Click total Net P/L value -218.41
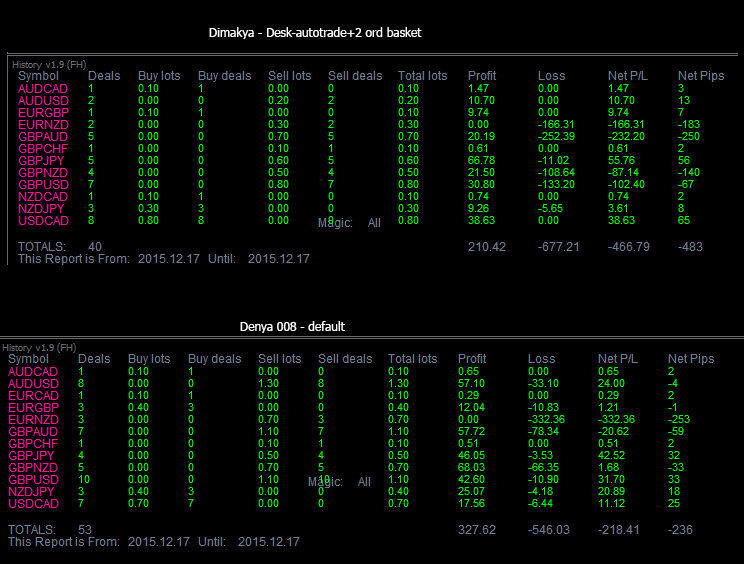This screenshot has width=744, height=564. (619, 530)
